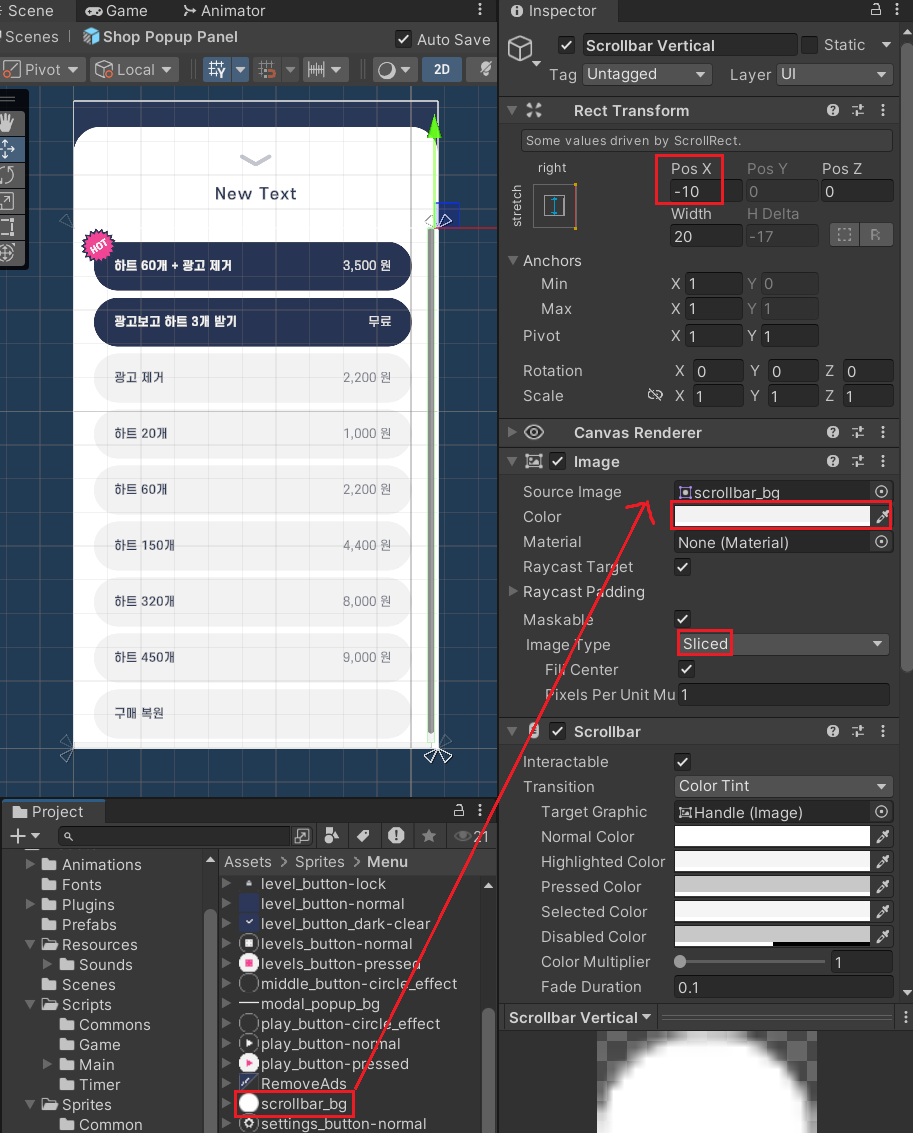Click the Fade Duration field
The width and height of the screenshot is (913, 1133).
click(x=783, y=987)
